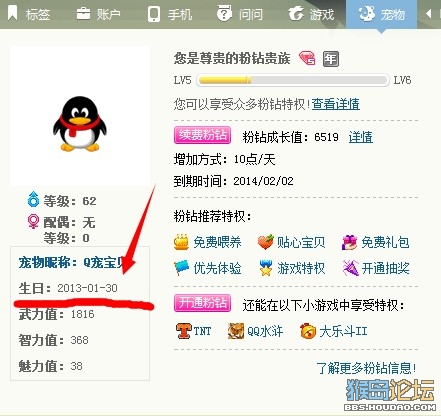Expand tabs with the arrow beside 宠物
Viewport: 441px width, 416px height.
click(x=429, y=14)
